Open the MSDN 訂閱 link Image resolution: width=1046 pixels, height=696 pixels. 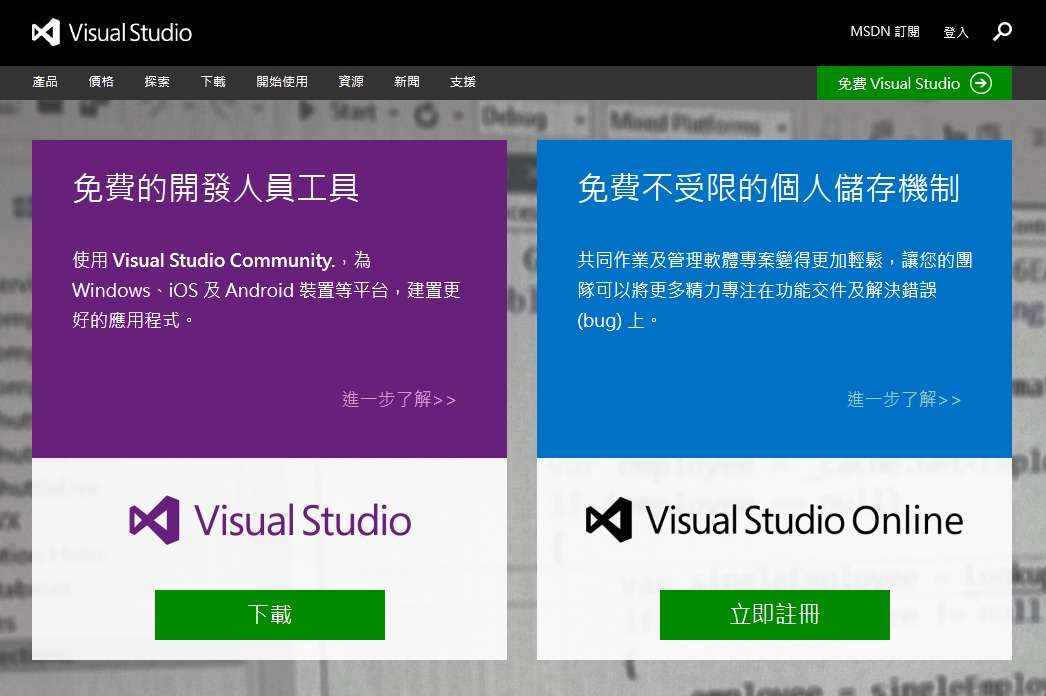[884, 32]
